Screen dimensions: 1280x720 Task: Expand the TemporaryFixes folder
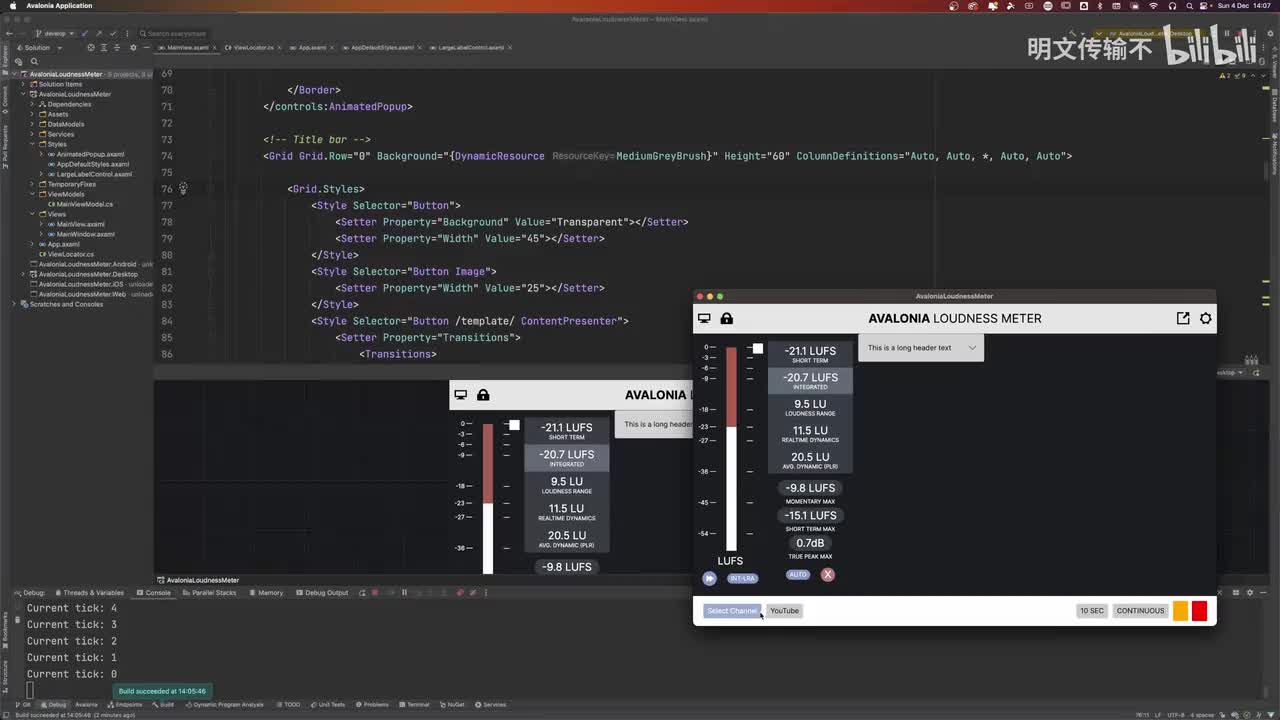[x=32, y=184]
